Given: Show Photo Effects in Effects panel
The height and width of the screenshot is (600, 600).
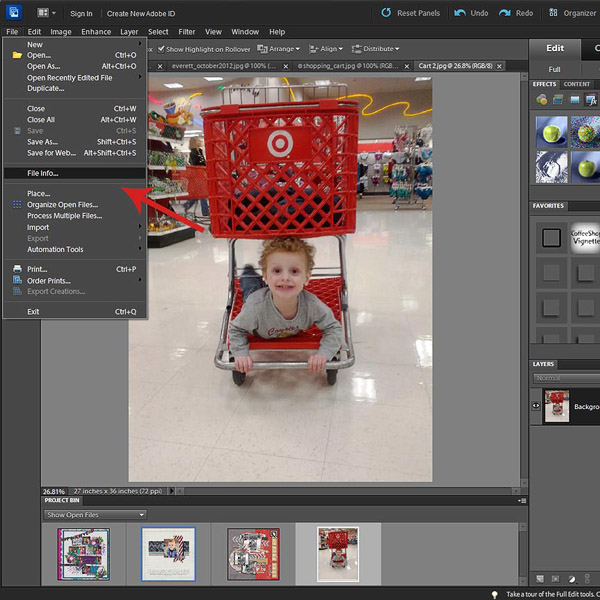Looking at the screenshot, I should click(575, 100).
